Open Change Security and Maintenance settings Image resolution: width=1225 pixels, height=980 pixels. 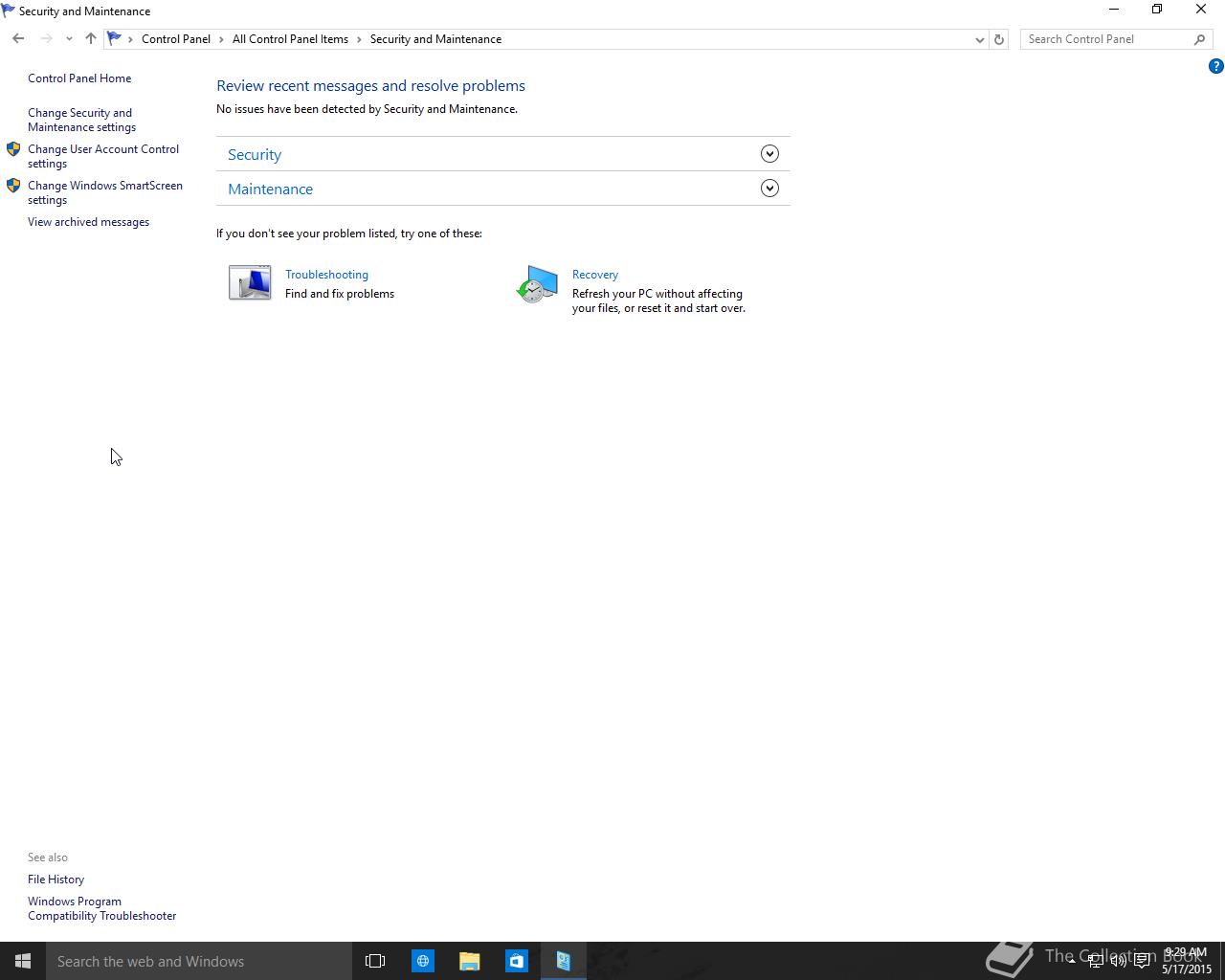click(x=81, y=120)
